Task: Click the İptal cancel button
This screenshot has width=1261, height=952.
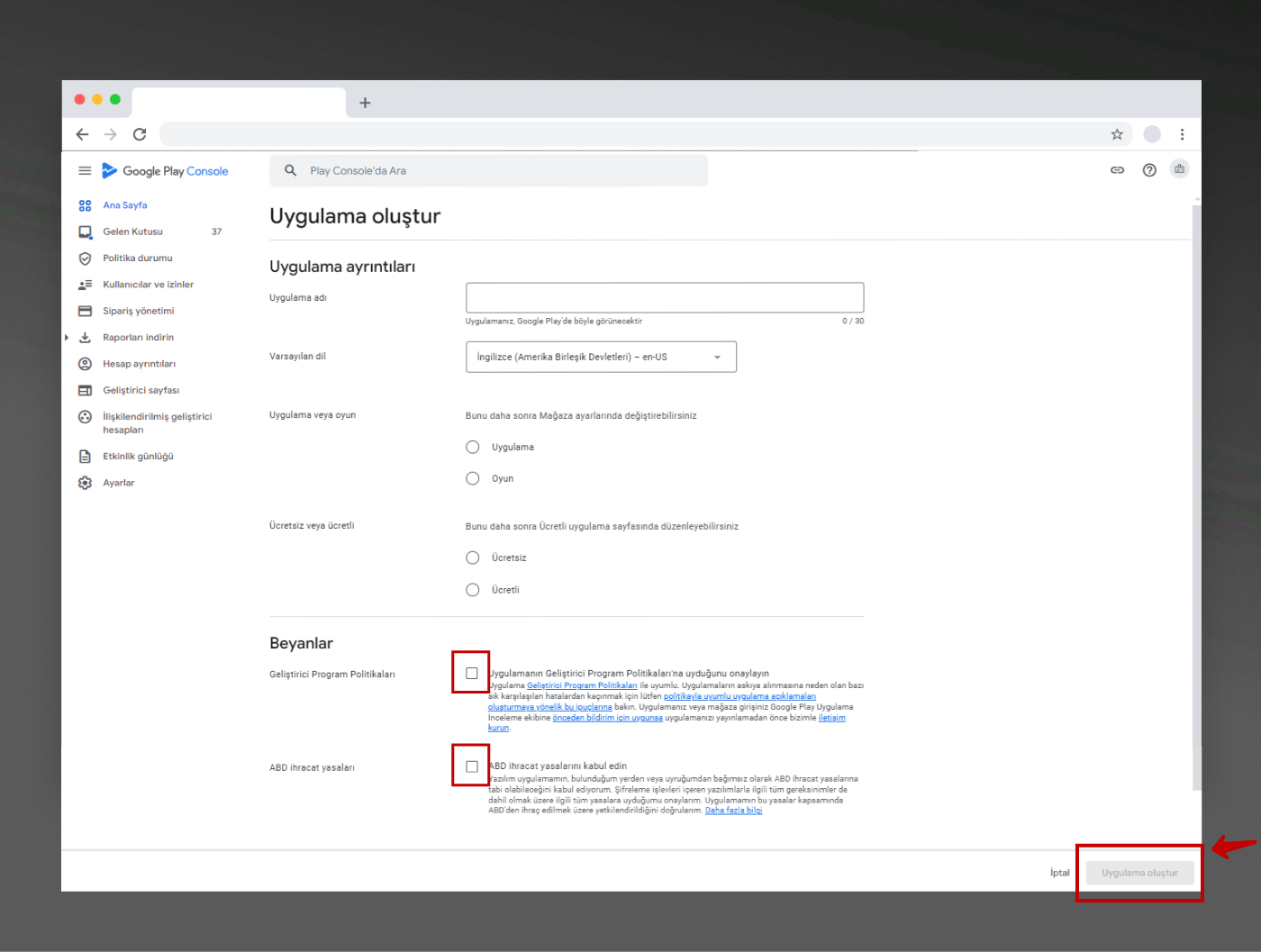Action: [x=1059, y=873]
